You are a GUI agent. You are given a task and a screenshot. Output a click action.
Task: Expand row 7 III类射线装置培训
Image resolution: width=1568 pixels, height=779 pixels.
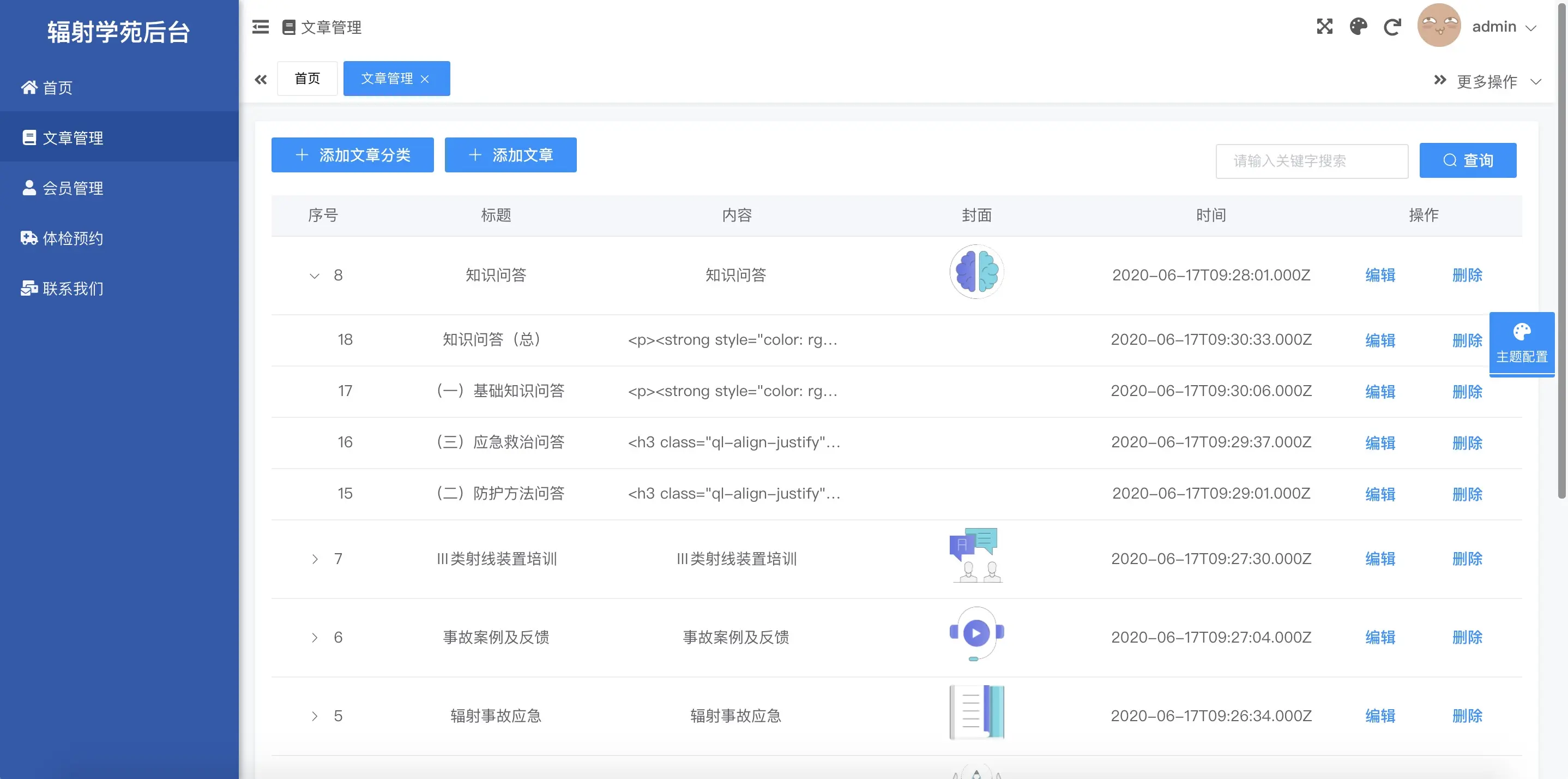tap(314, 559)
